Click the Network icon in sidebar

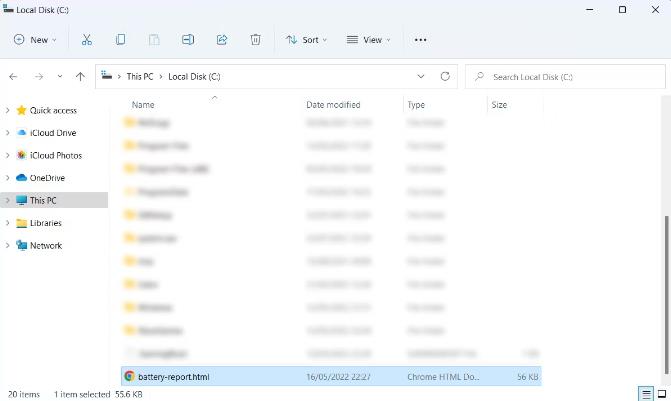21,245
